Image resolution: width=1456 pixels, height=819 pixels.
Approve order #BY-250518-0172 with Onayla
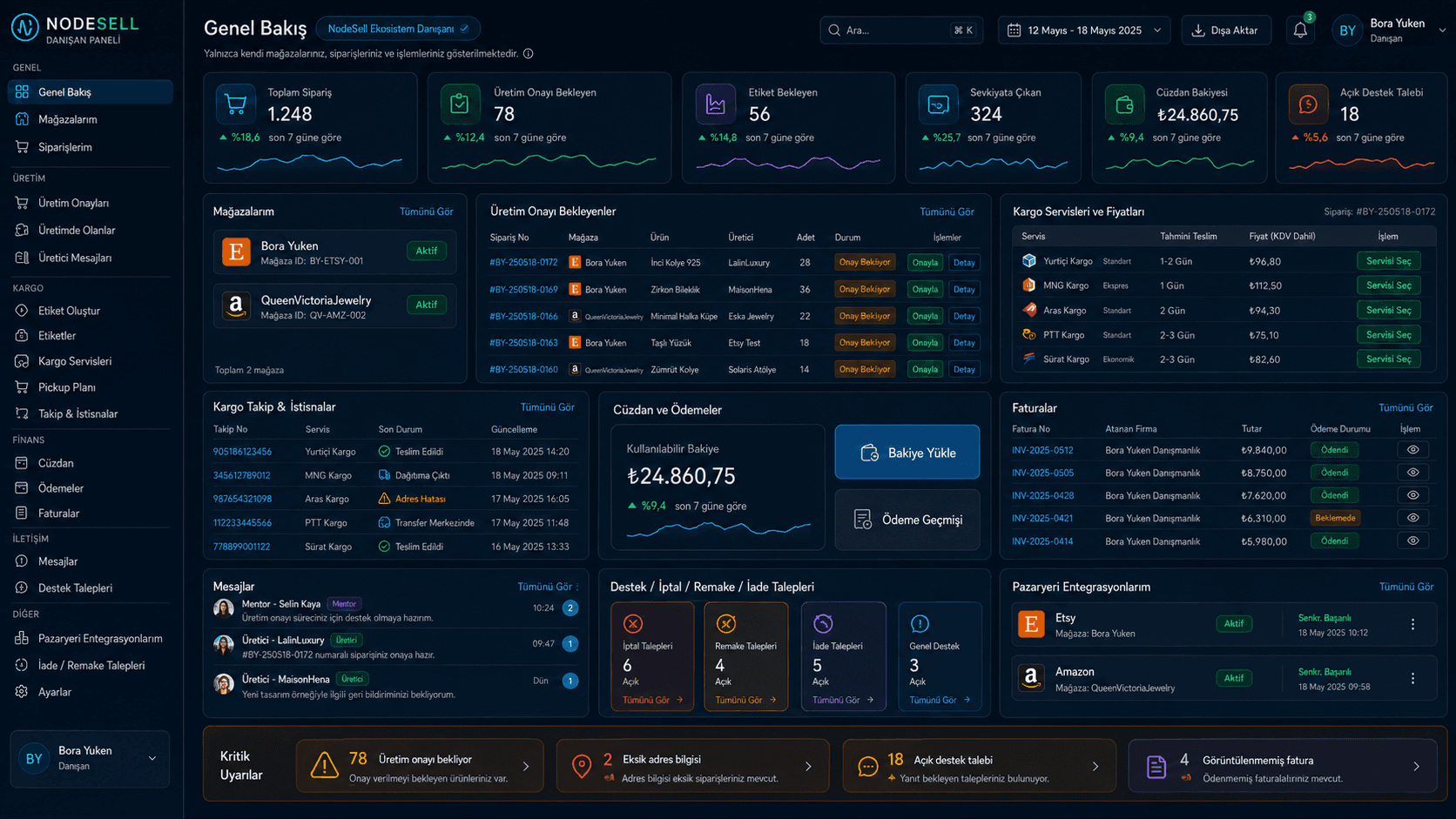925,262
